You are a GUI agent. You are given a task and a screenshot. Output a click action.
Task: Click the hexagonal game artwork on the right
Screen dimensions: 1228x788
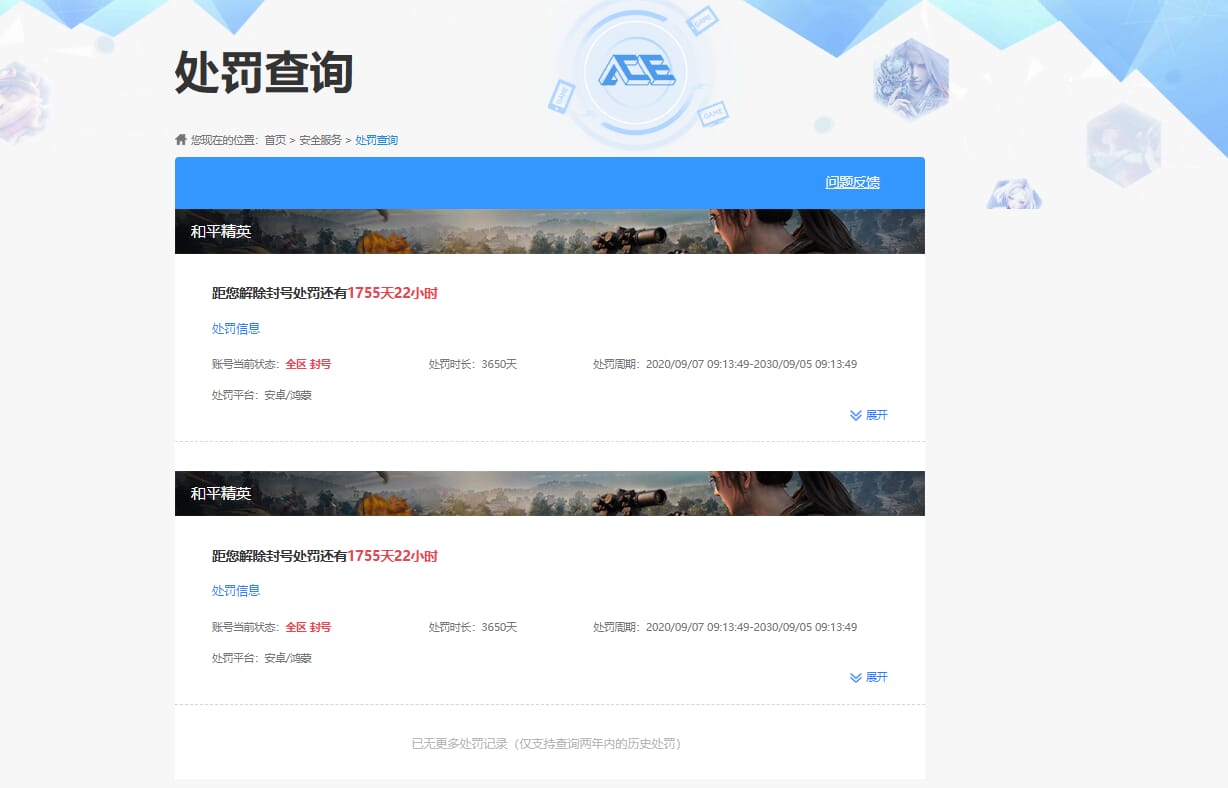click(x=1124, y=141)
